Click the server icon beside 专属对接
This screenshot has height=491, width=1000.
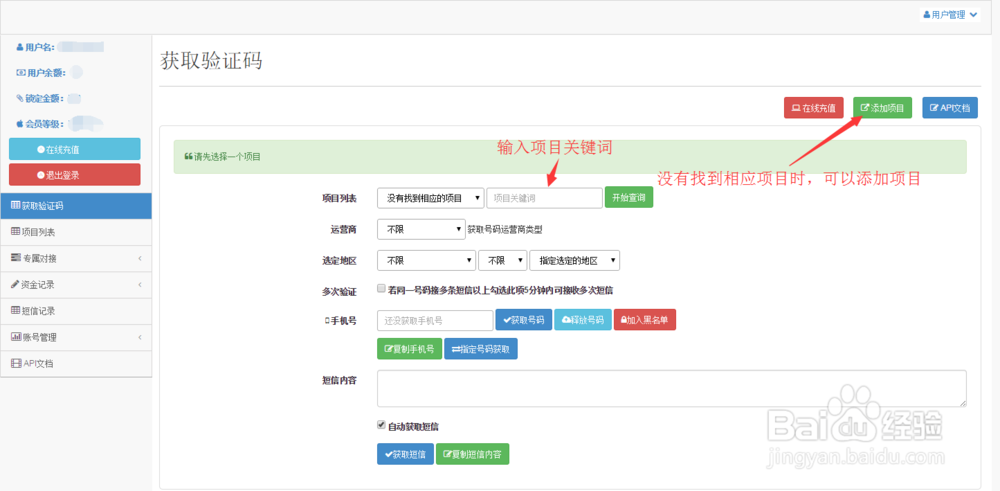click(x=16, y=258)
